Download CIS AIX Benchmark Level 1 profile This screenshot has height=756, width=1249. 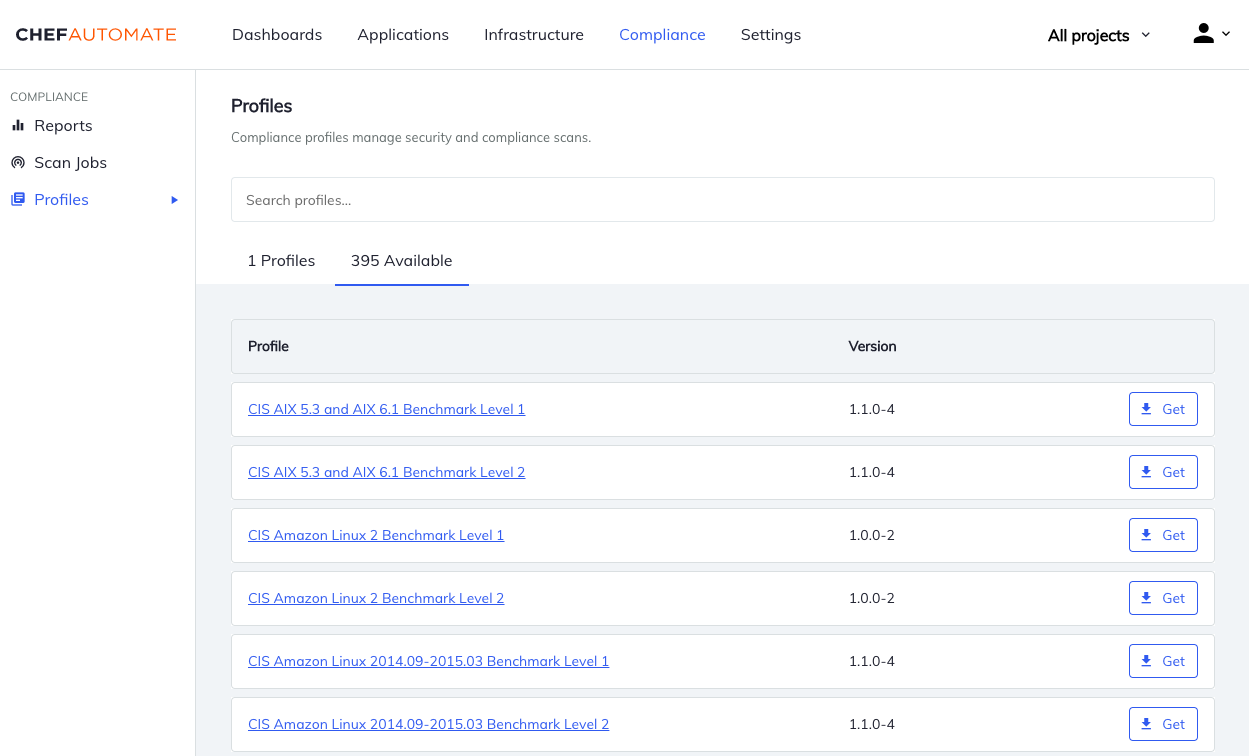tap(1162, 409)
